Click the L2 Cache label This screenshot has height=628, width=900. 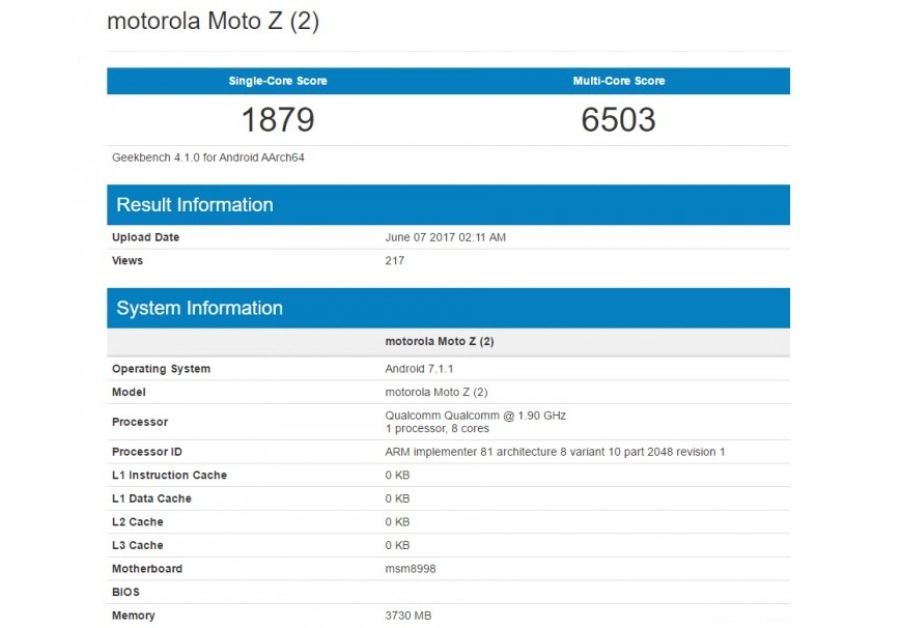(138, 522)
